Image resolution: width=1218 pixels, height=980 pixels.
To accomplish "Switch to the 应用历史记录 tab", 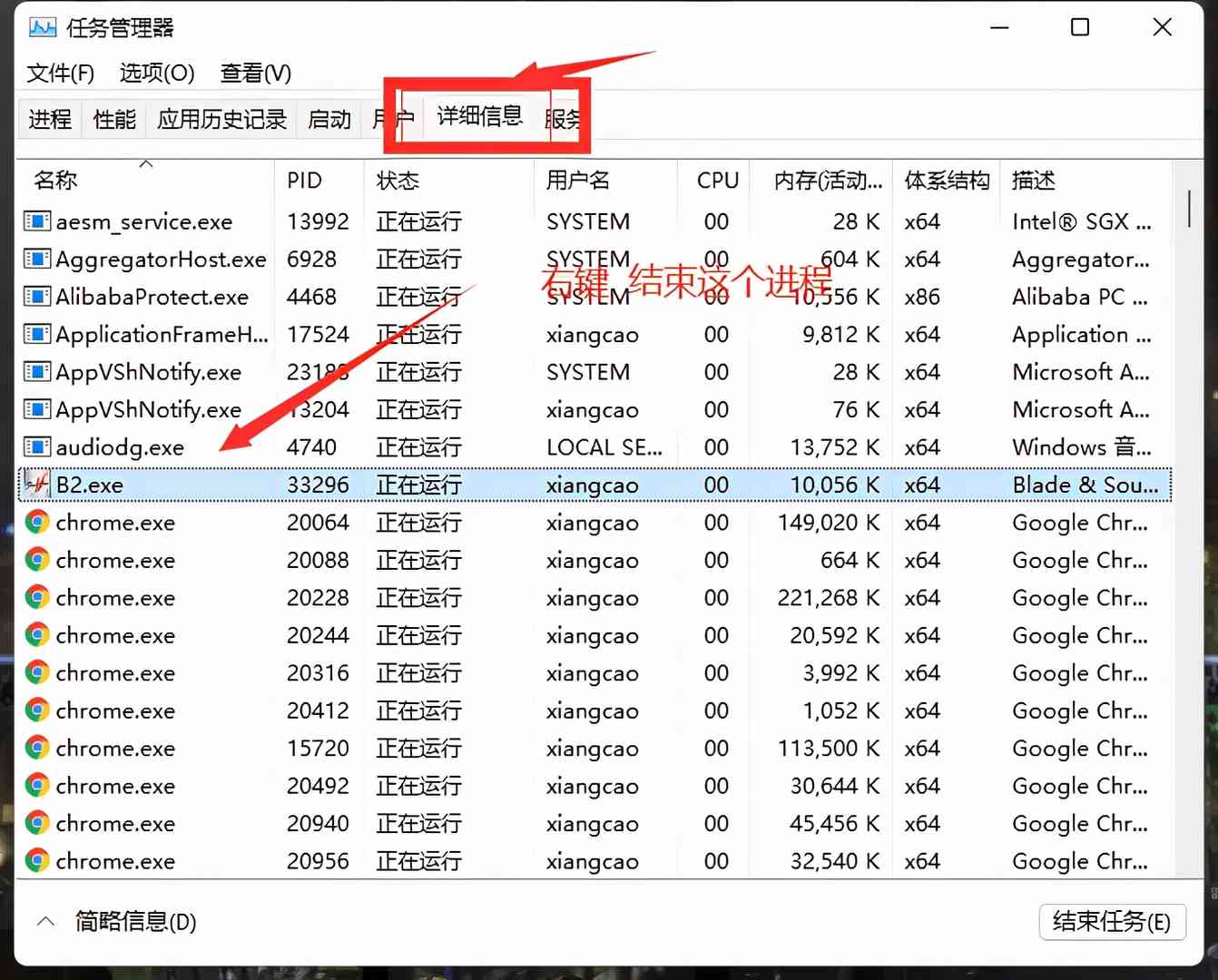I will [221, 119].
